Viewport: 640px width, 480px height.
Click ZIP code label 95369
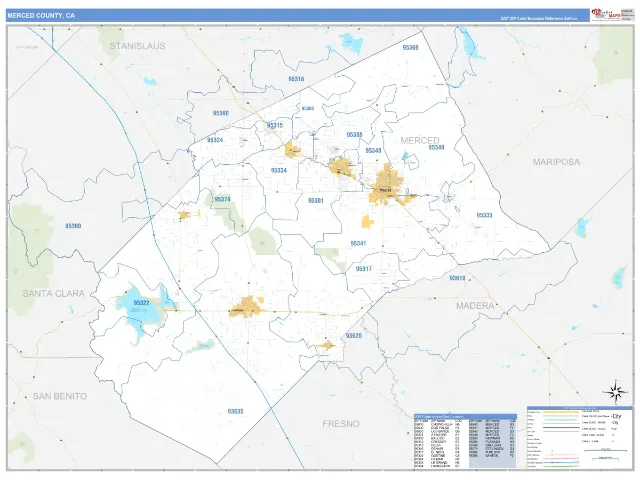(x=410, y=48)
